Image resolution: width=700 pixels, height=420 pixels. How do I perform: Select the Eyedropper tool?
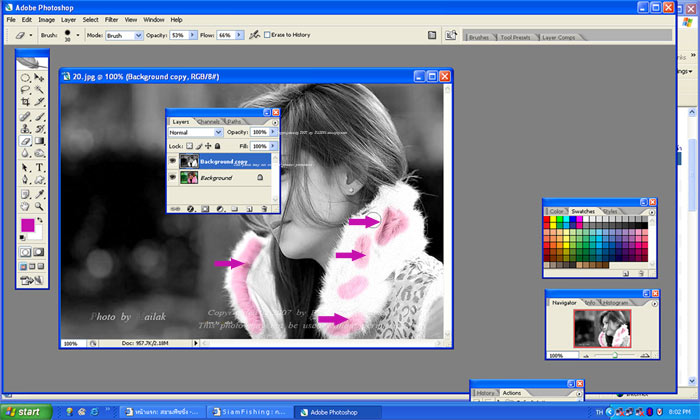[39, 194]
